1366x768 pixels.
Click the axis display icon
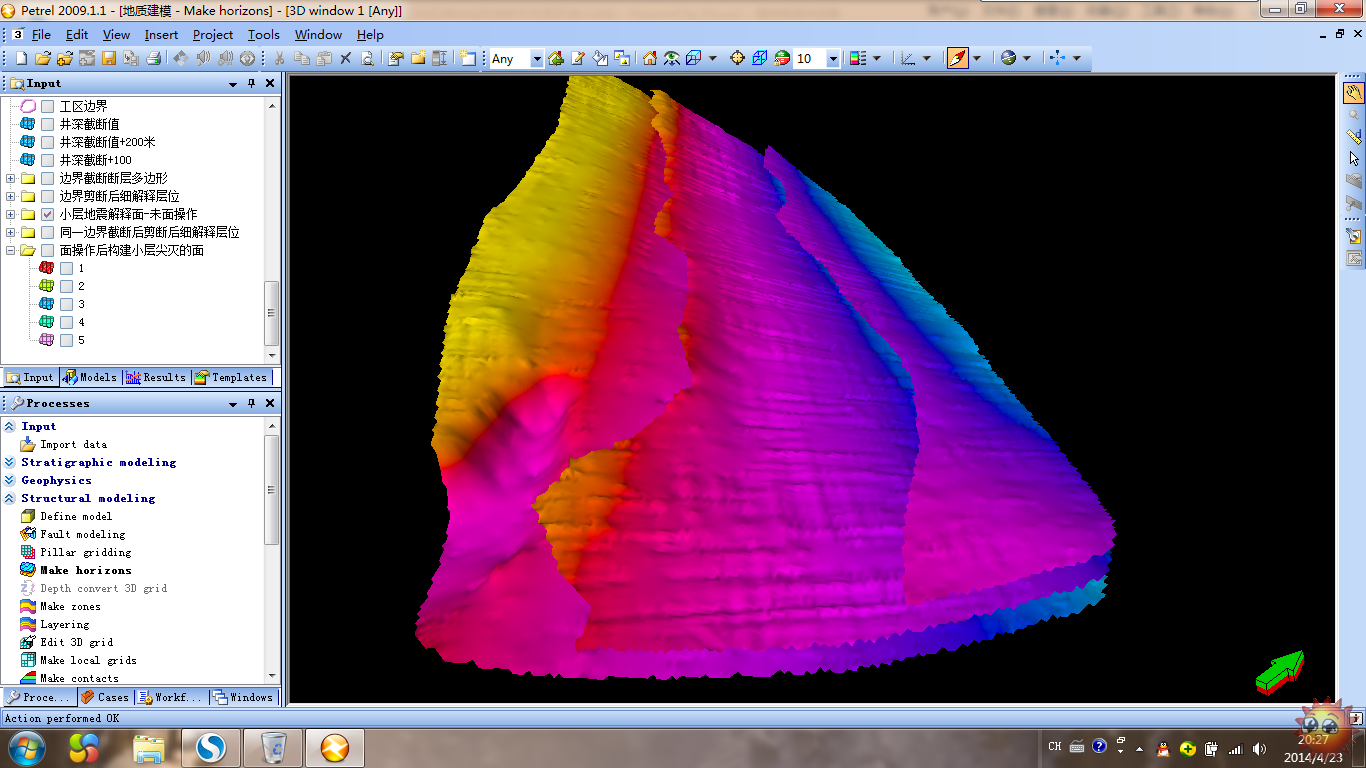(908, 58)
